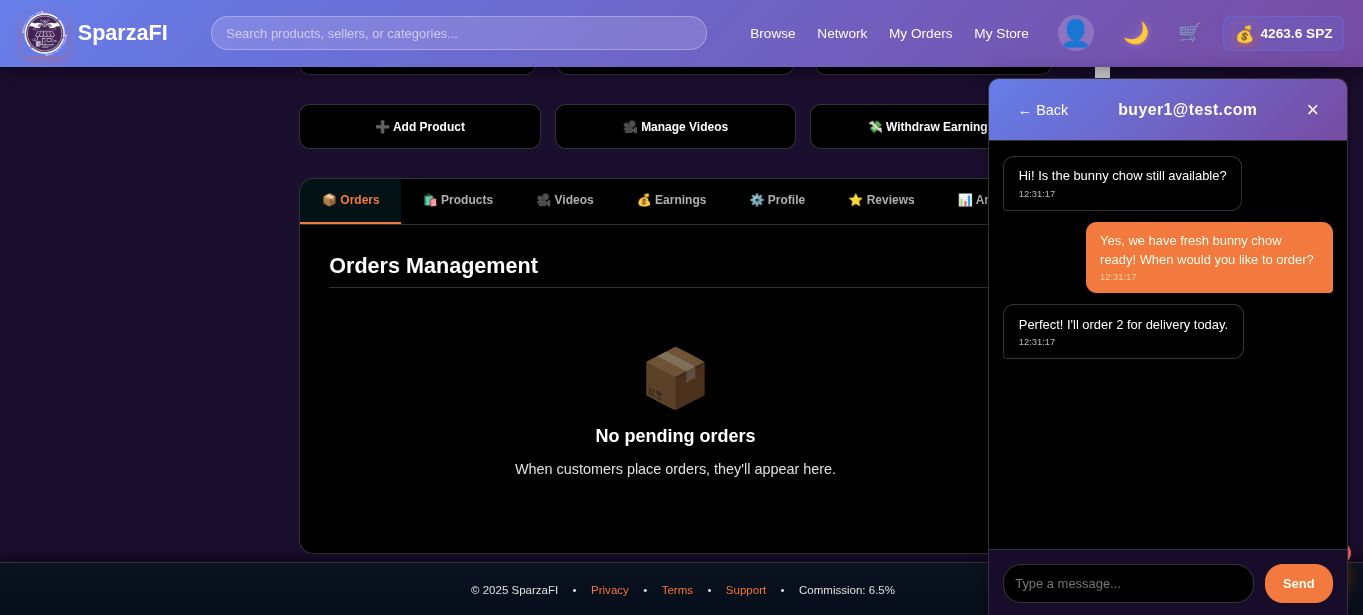This screenshot has width=1363, height=615.
Task: Click the Videos camera icon
Action: (541, 200)
